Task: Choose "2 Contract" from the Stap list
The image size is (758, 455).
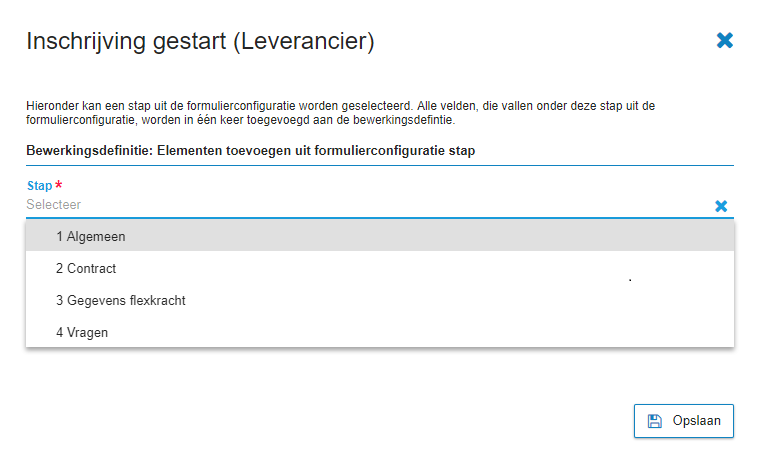Action: (x=380, y=268)
